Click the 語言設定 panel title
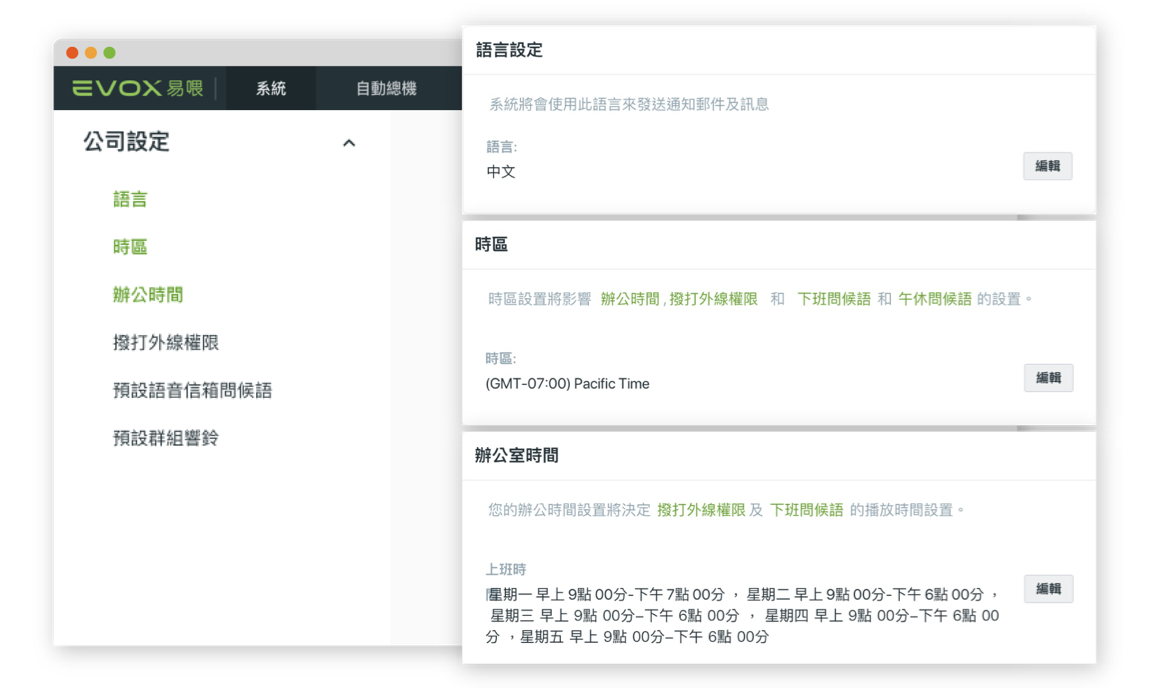The height and width of the screenshot is (688, 1152). point(509,50)
